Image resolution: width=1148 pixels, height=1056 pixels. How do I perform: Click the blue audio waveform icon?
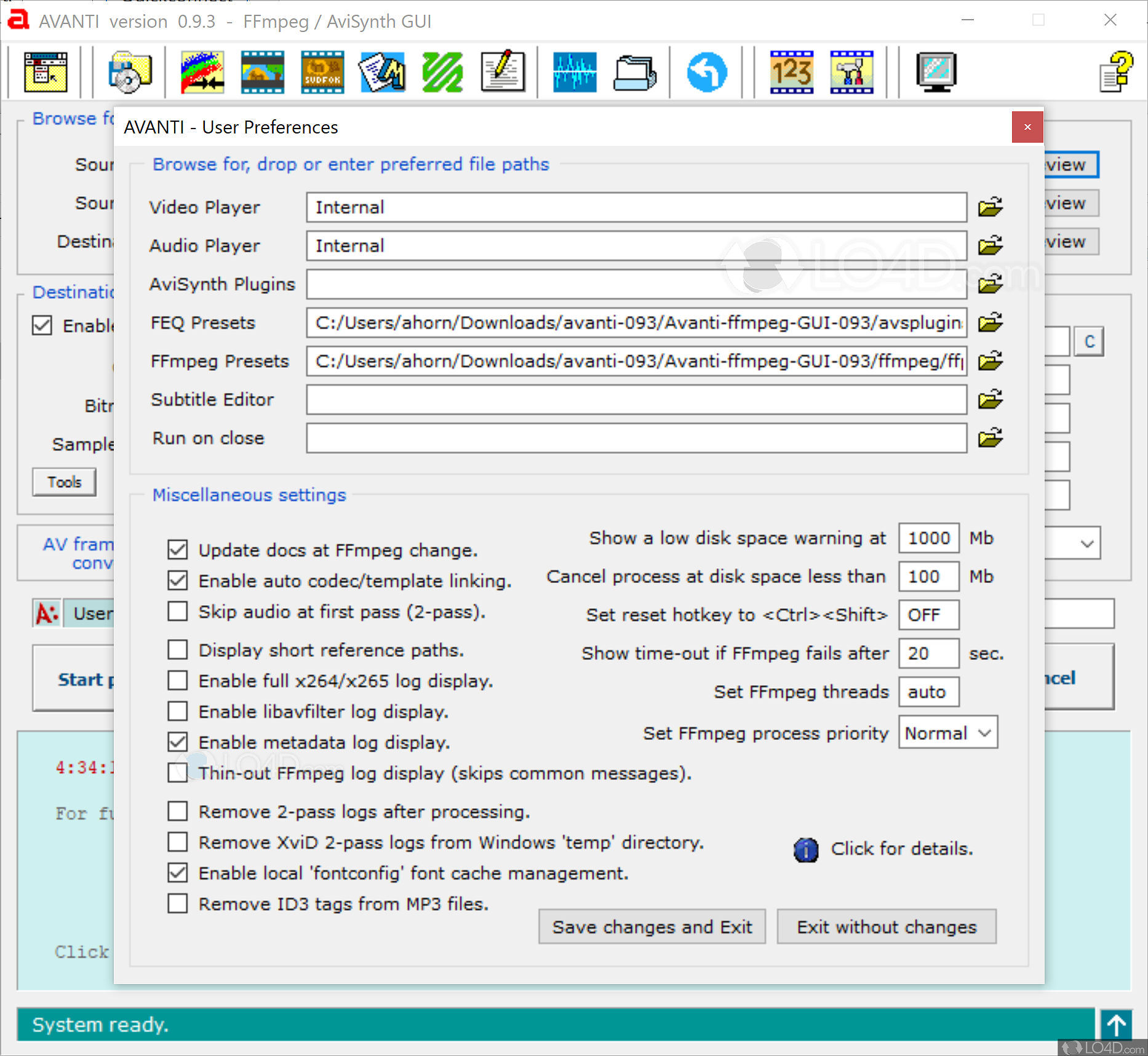[x=575, y=73]
